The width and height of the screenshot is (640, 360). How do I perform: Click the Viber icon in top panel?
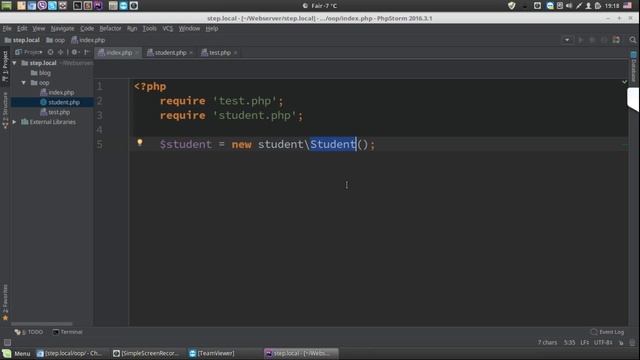coord(42,6)
